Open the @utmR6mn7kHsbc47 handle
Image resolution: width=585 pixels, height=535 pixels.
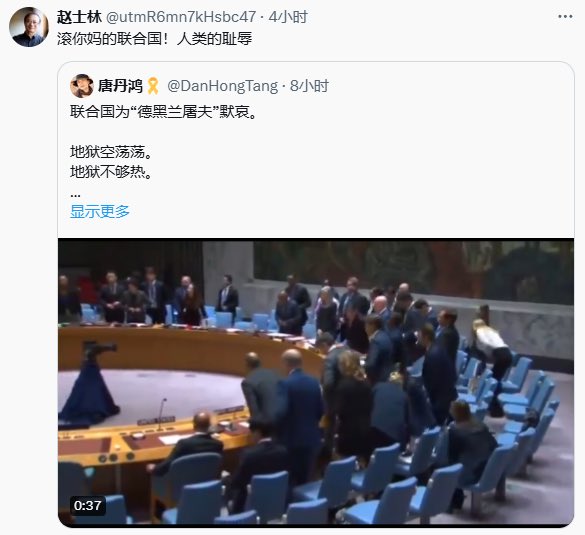pyautogui.click(x=181, y=17)
